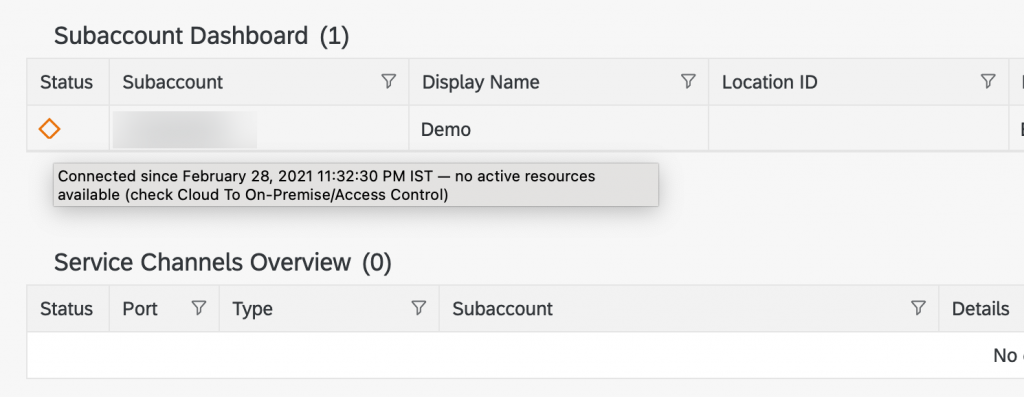The width and height of the screenshot is (1024, 397).
Task: Click the Status header in Service Channels
Action: [x=67, y=309]
